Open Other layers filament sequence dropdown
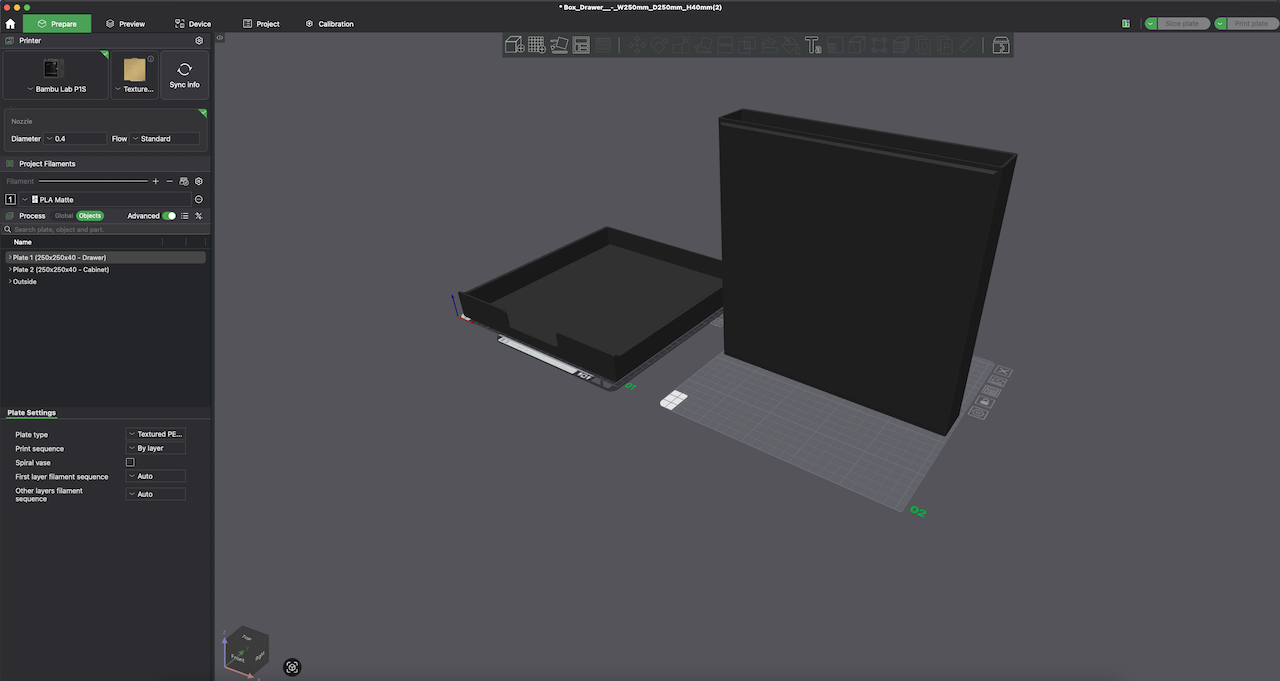The image size is (1280, 681). 156,495
